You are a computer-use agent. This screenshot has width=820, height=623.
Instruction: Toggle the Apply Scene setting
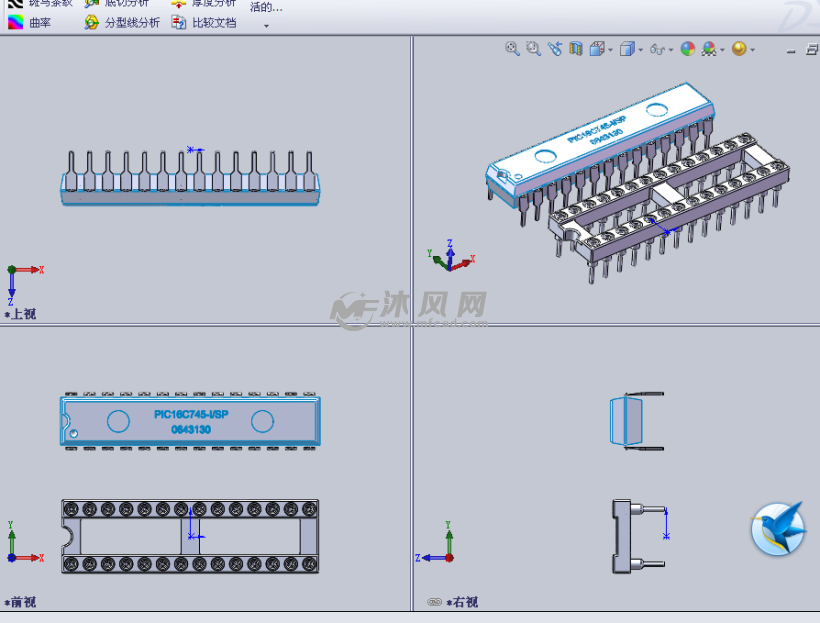(709, 48)
